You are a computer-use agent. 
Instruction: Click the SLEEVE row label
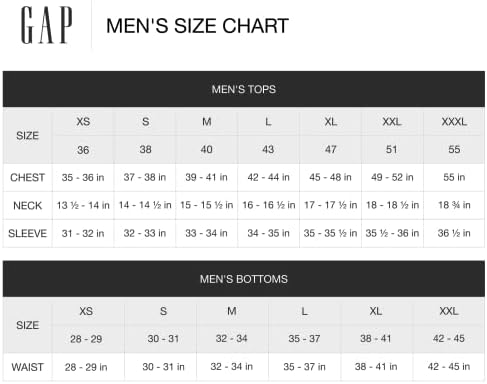tap(27, 233)
